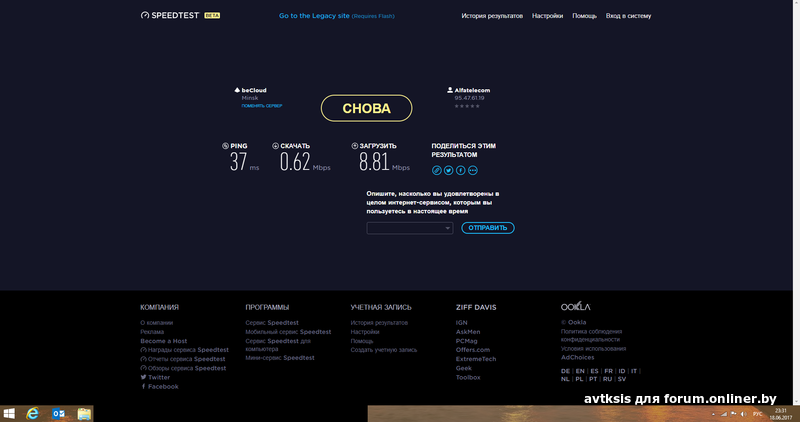Viewport: 800px width, 422px height.
Task: Switch site language to RU
Action: click(x=607, y=379)
